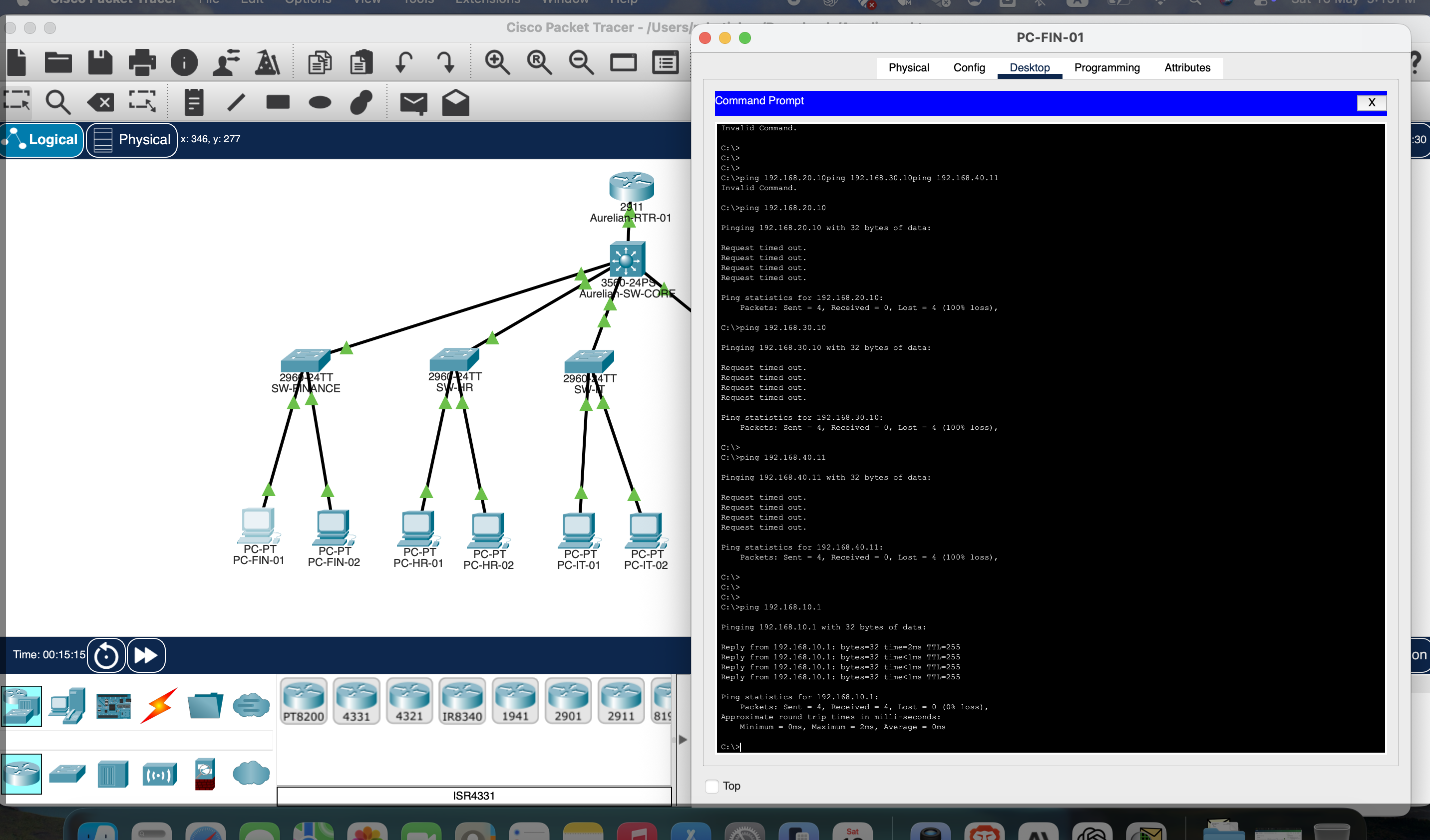
Task: Zoom out of the workspace
Action: (x=581, y=62)
